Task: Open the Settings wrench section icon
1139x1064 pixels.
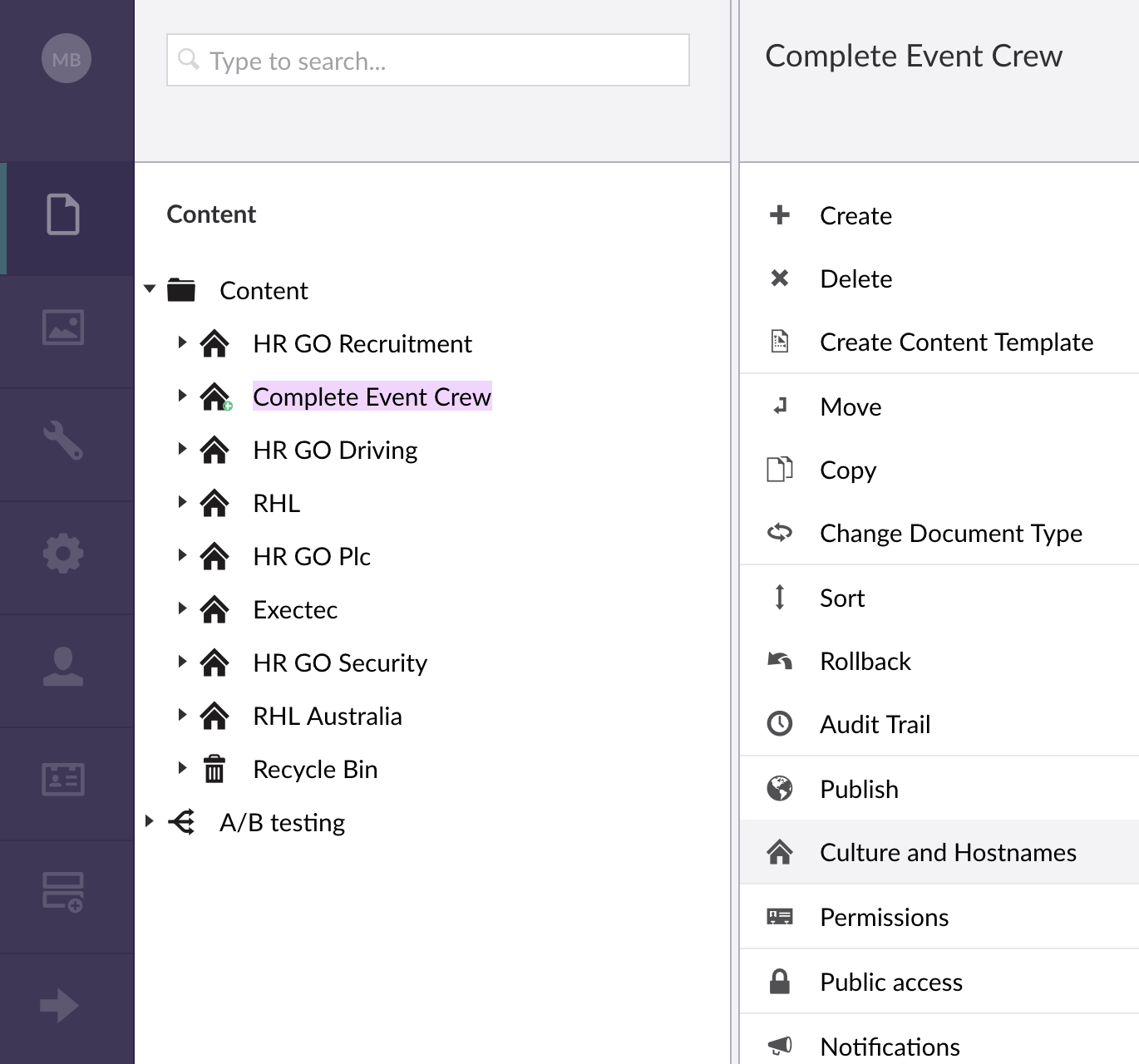Action: point(63,441)
